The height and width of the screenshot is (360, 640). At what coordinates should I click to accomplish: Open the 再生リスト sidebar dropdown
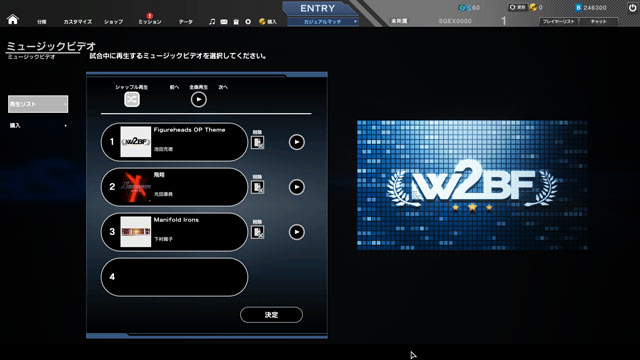pyautogui.click(x=38, y=104)
